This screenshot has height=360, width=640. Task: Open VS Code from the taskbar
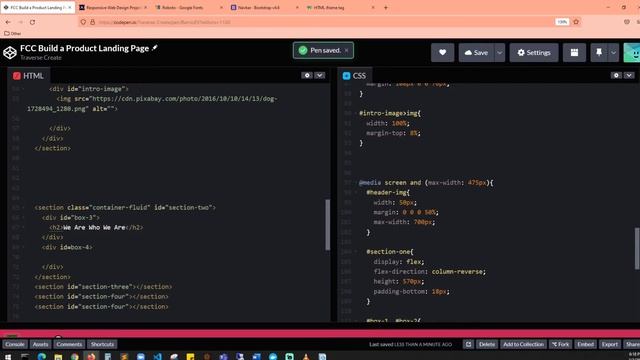[x=157, y=357]
